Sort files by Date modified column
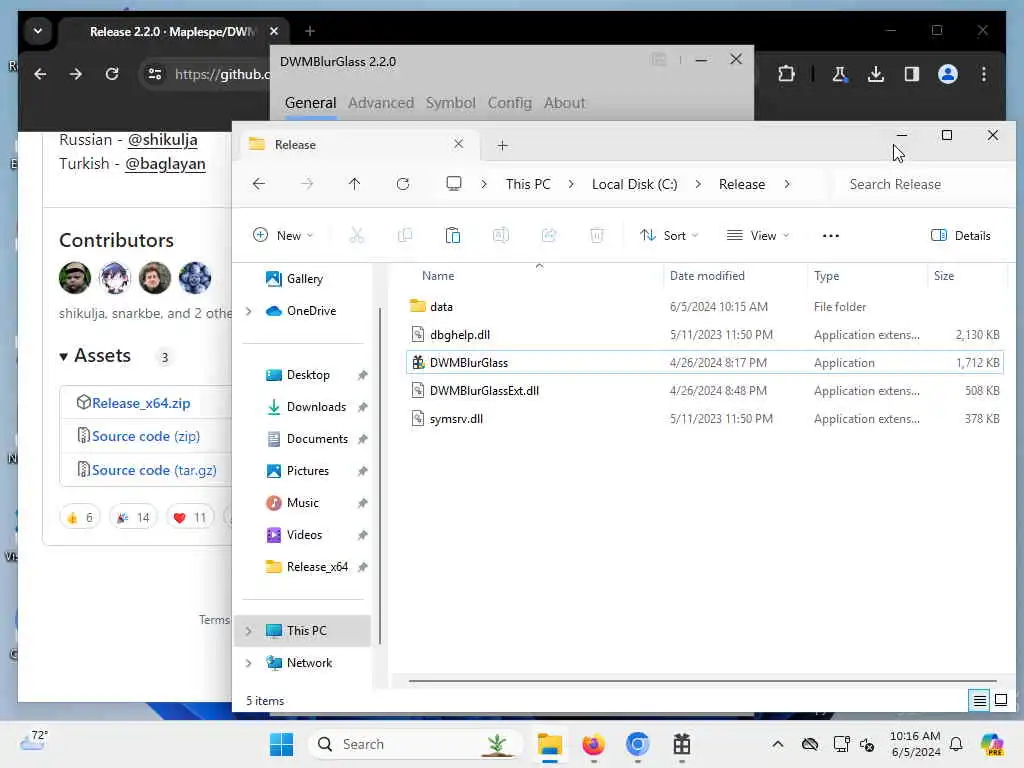 click(x=707, y=276)
